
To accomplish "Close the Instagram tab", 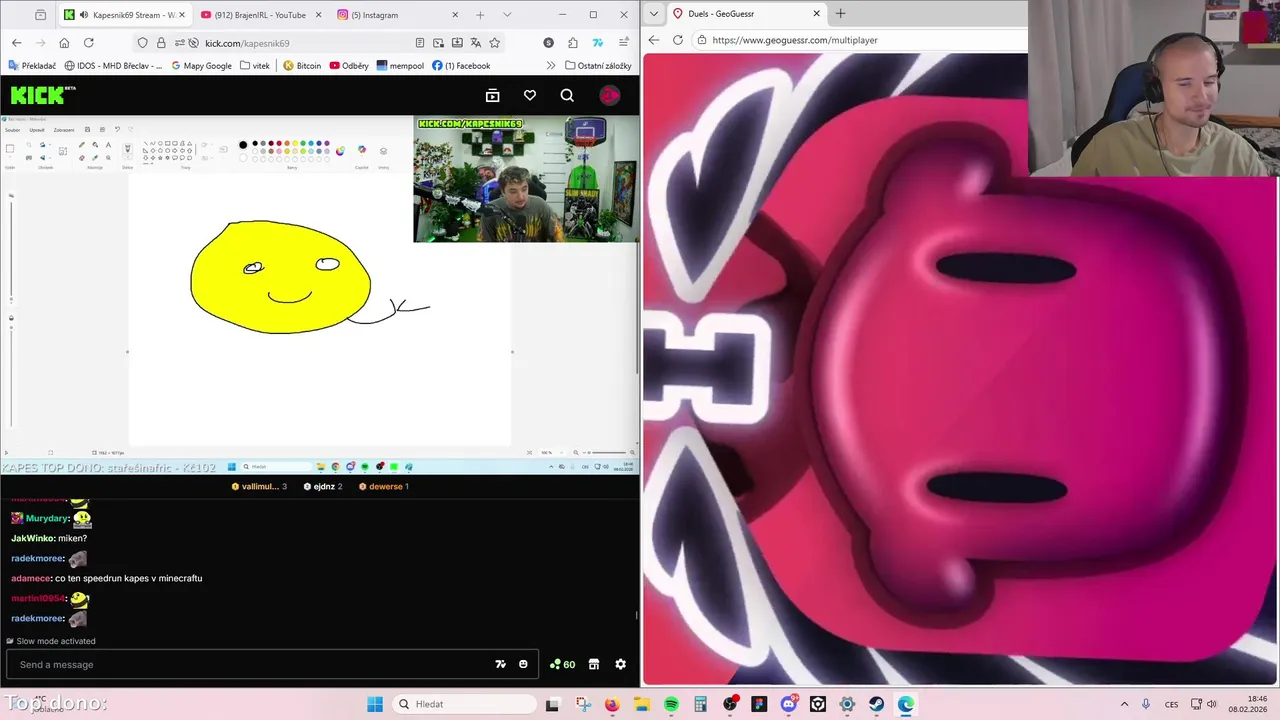I will coord(455,15).
